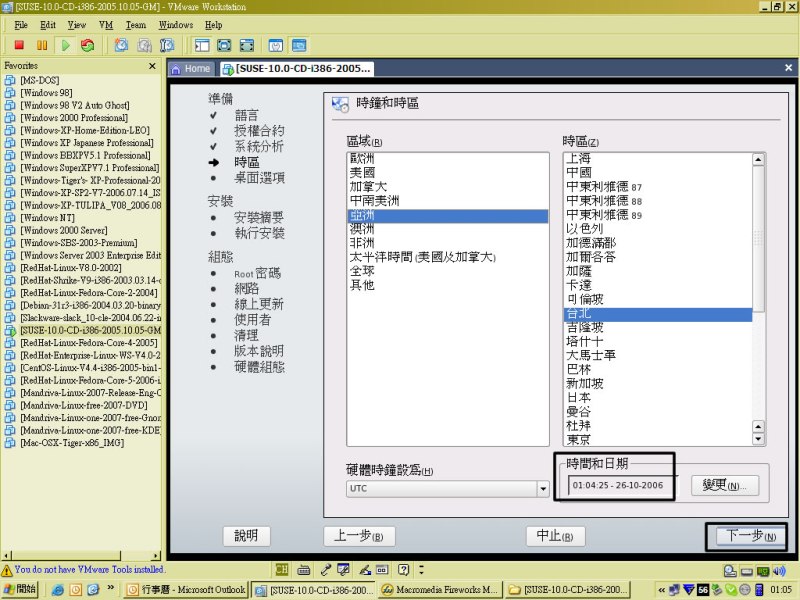The height and width of the screenshot is (600, 800).
Task: Click the 下一步 next button
Action: (x=750, y=536)
